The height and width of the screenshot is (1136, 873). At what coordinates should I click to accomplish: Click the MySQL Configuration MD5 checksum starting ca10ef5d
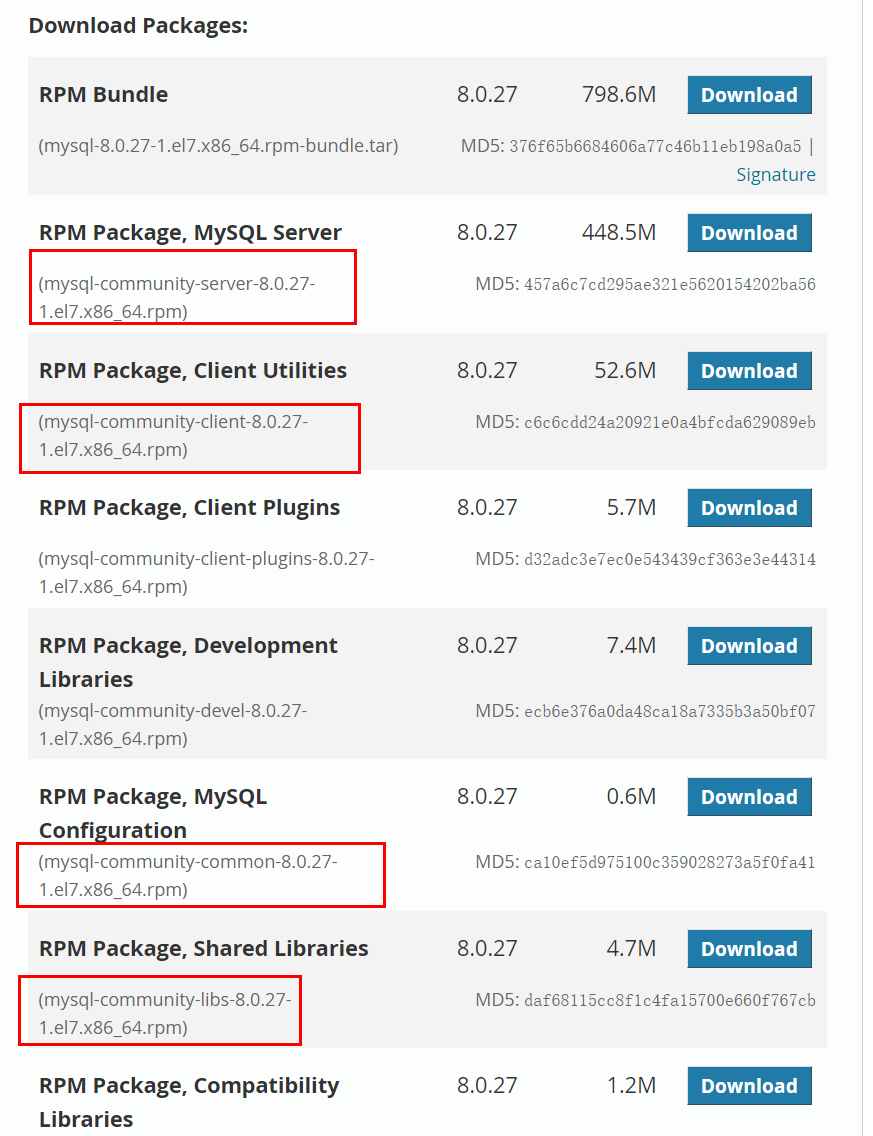coord(669,862)
